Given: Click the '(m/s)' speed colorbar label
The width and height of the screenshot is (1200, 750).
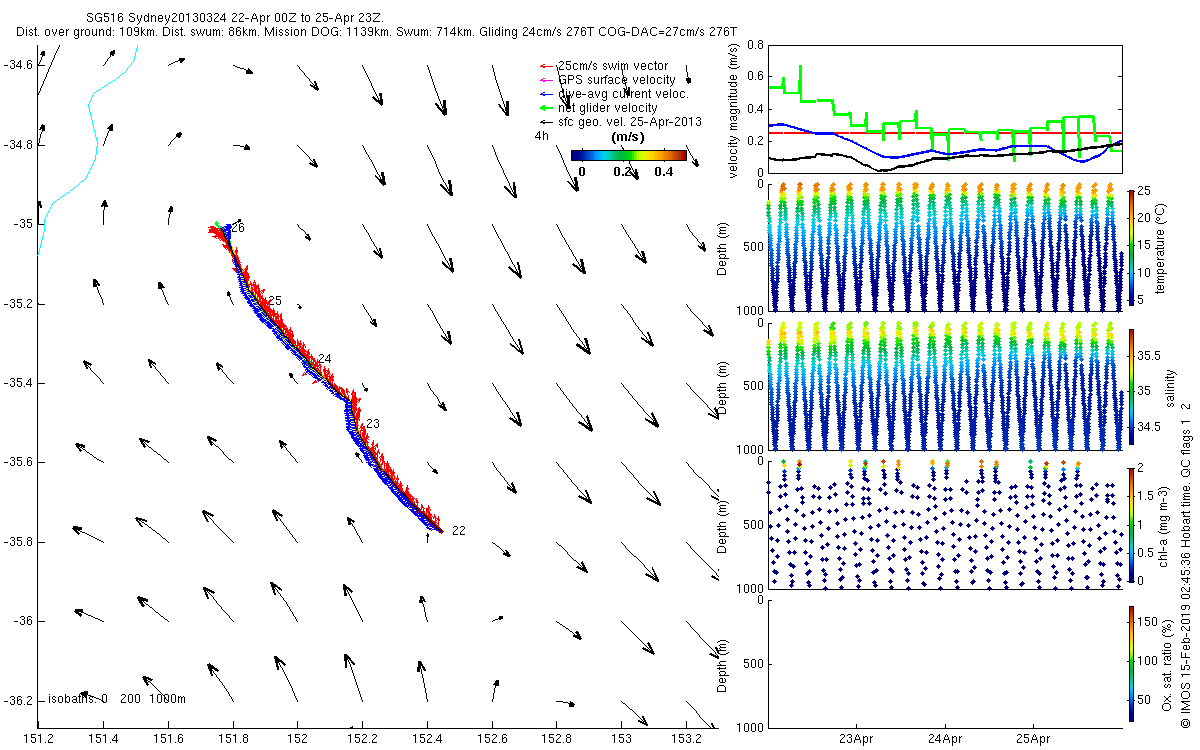Looking at the screenshot, I should tap(627, 138).
